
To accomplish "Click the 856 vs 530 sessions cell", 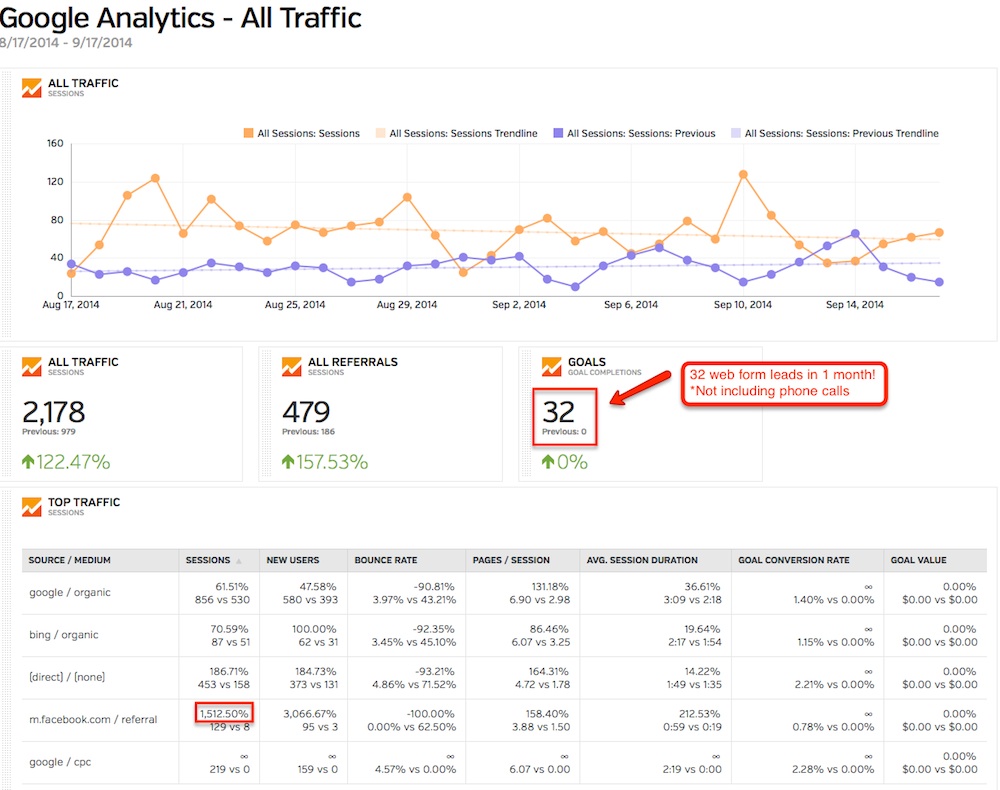I will (223, 599).
